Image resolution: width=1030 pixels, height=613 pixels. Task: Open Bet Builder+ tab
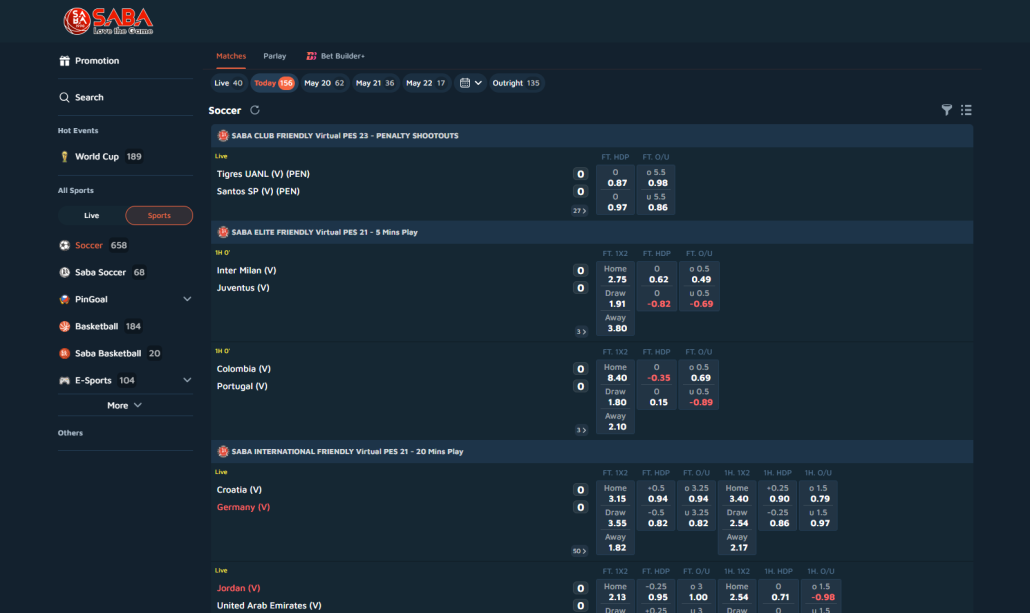pyautogui.click(x=336, y=56)
